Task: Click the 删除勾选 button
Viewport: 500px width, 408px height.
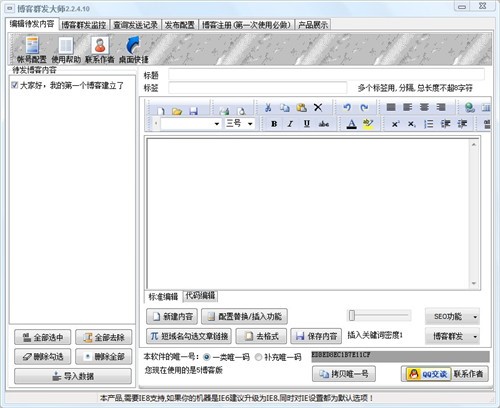Action: (43, 357)
